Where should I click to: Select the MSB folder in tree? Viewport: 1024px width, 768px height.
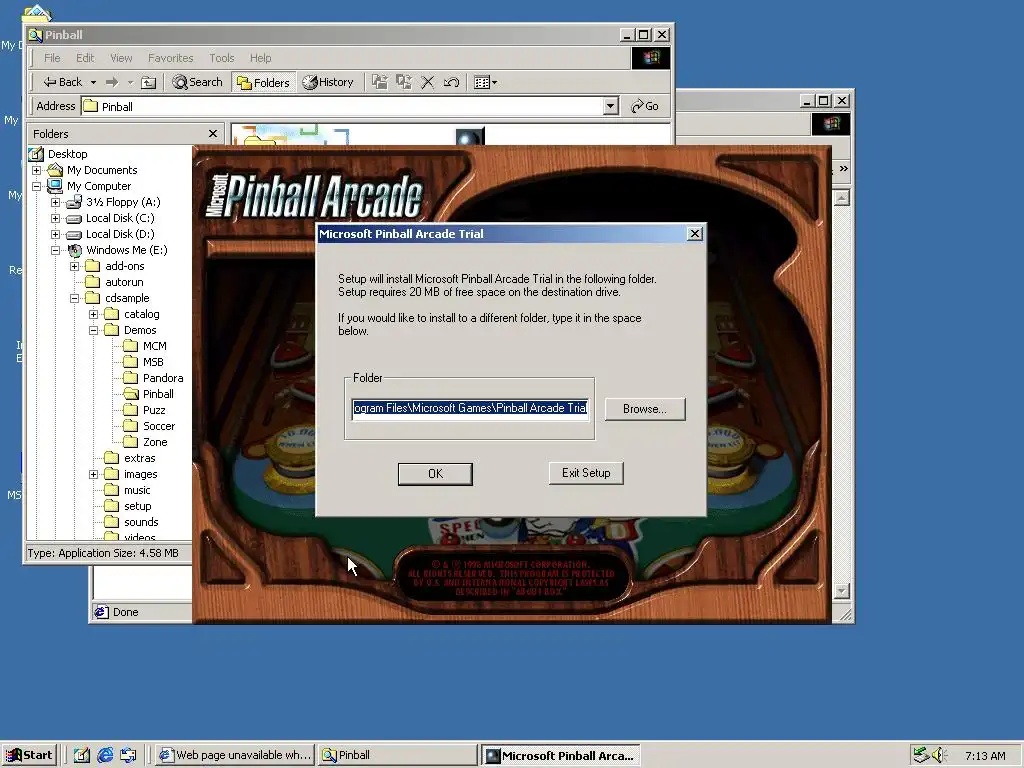coord(153,362)
